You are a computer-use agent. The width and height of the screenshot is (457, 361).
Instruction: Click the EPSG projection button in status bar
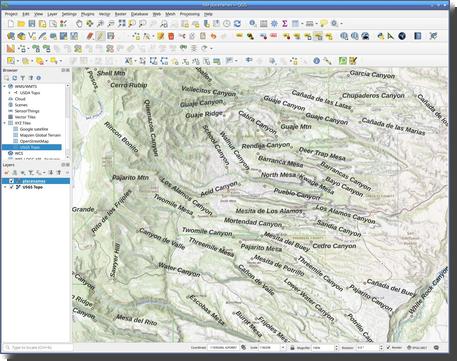click(417, 348)
